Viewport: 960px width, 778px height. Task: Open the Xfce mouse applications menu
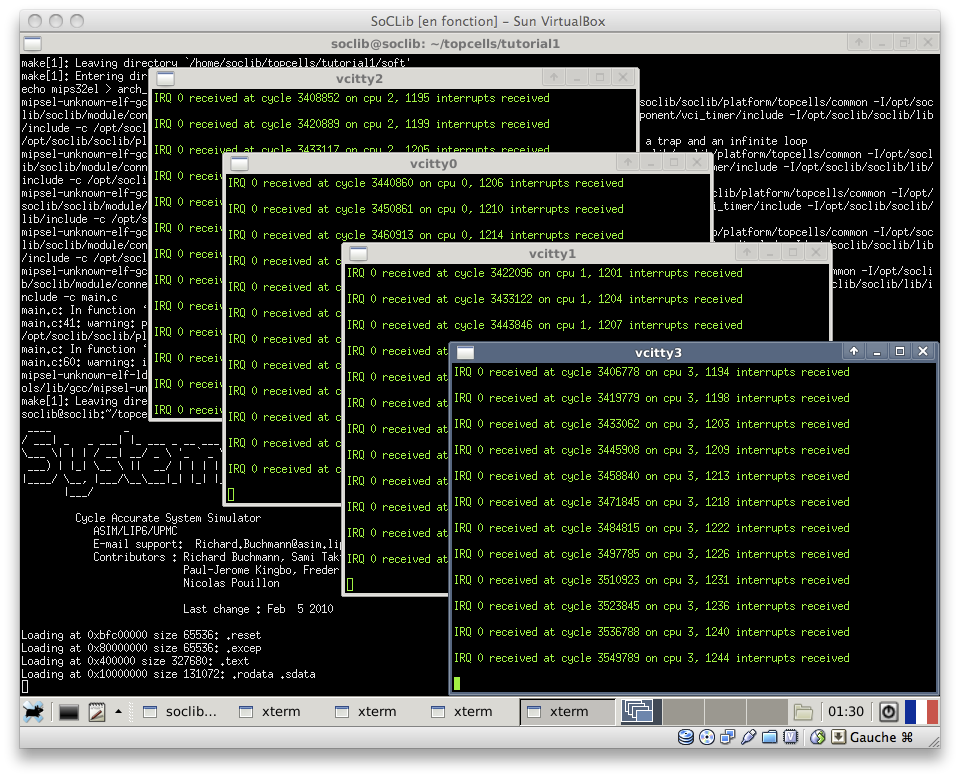click(34, 711)
